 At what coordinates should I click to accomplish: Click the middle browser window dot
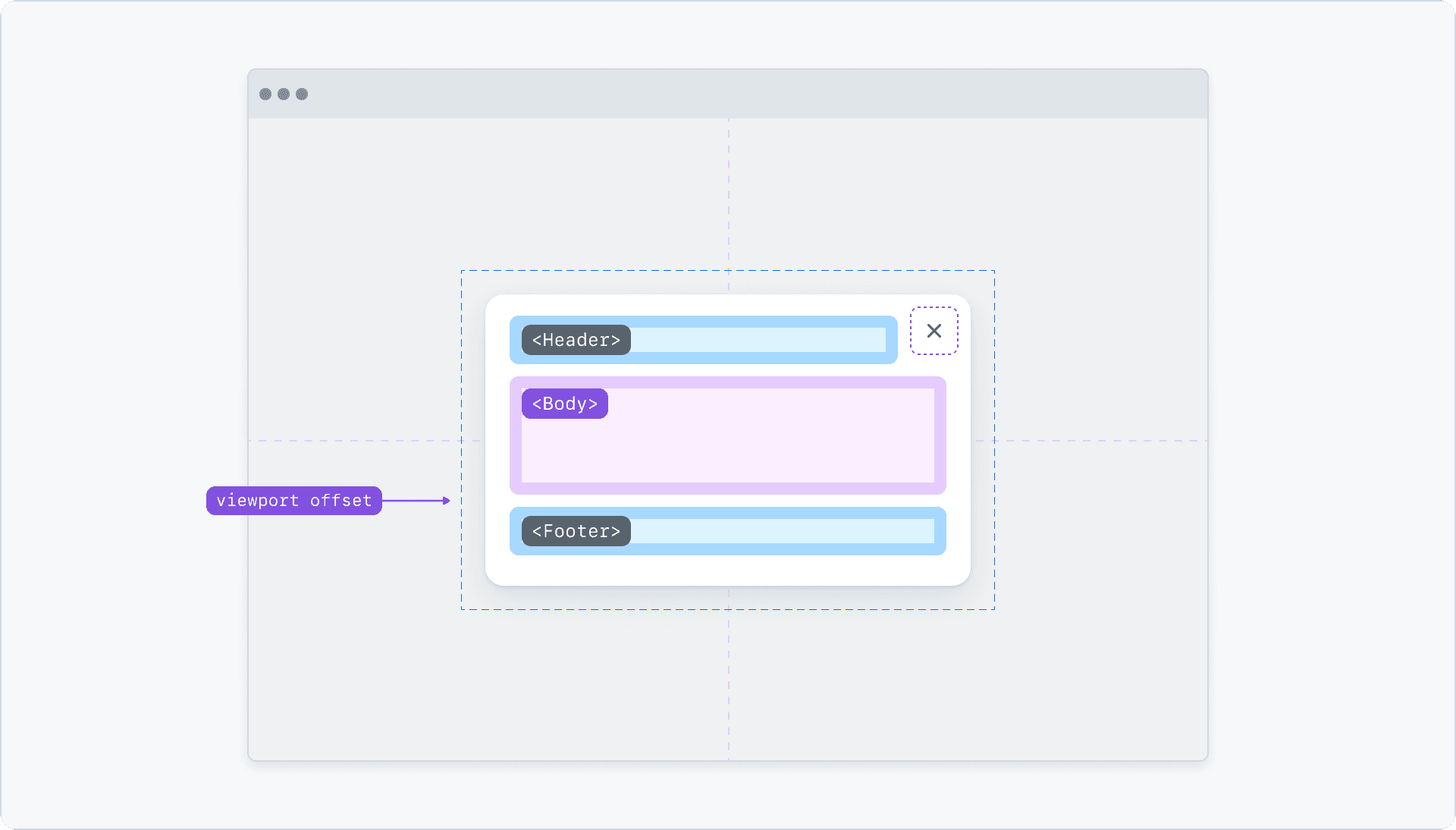click(x=284, y=94)
